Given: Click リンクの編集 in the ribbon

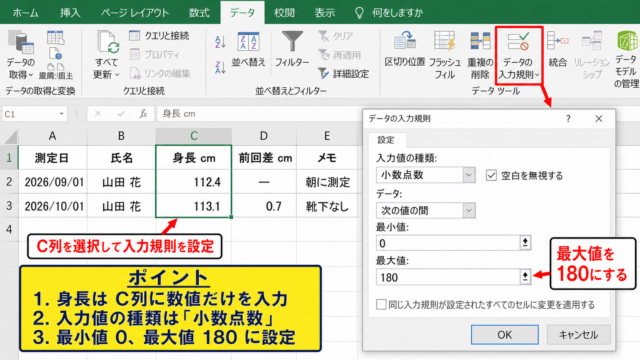Looking at the screenshot, I should (160, 73).
